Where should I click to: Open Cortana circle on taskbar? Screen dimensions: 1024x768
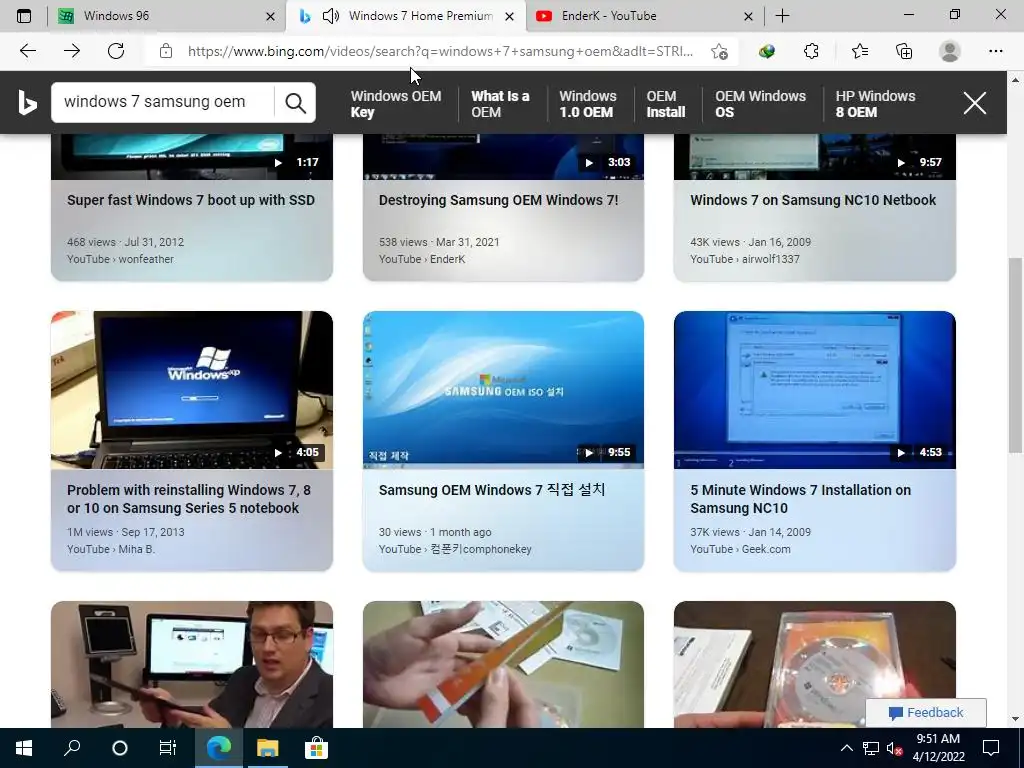click(120, 748)
